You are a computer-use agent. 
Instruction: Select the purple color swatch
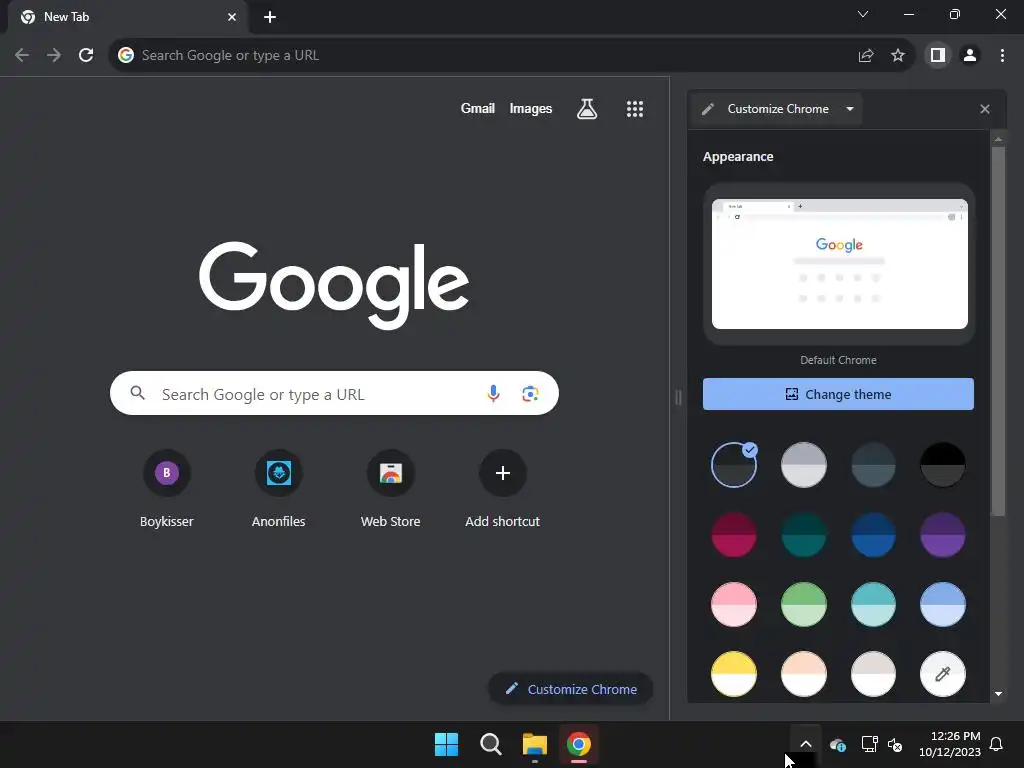click(x=943, y=535)
